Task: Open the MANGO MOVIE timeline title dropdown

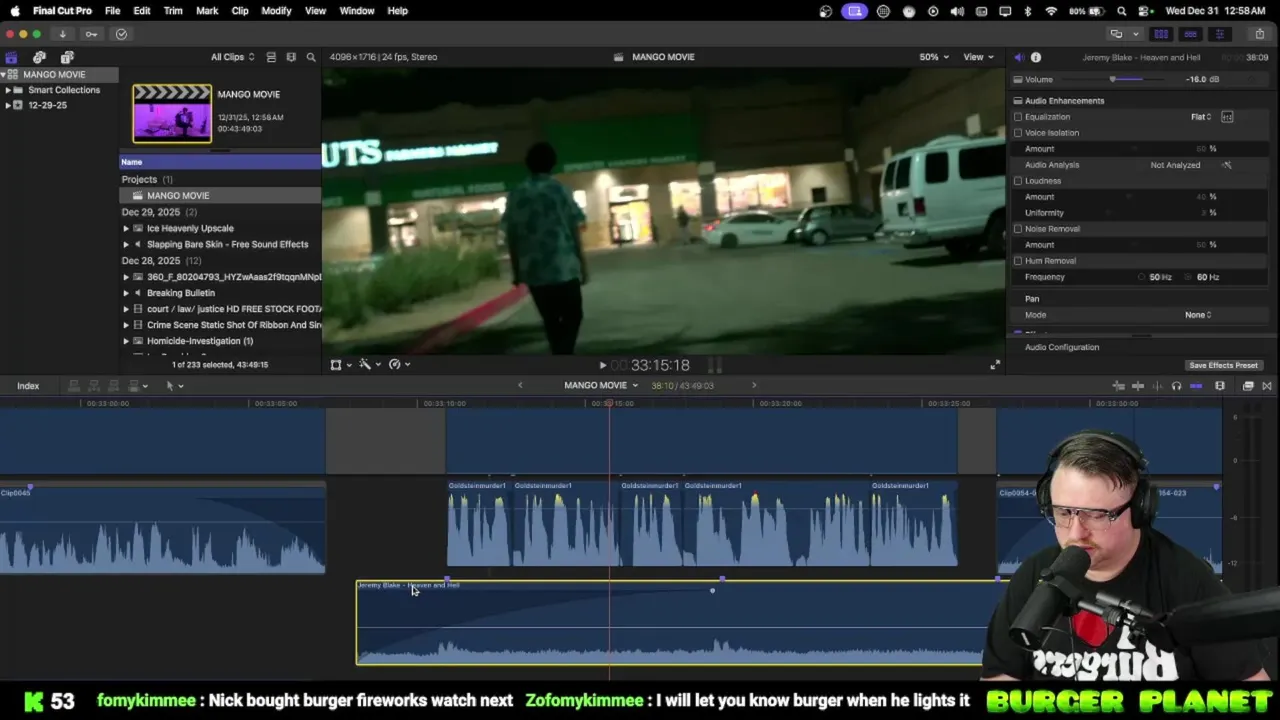Action: (601, 386)
